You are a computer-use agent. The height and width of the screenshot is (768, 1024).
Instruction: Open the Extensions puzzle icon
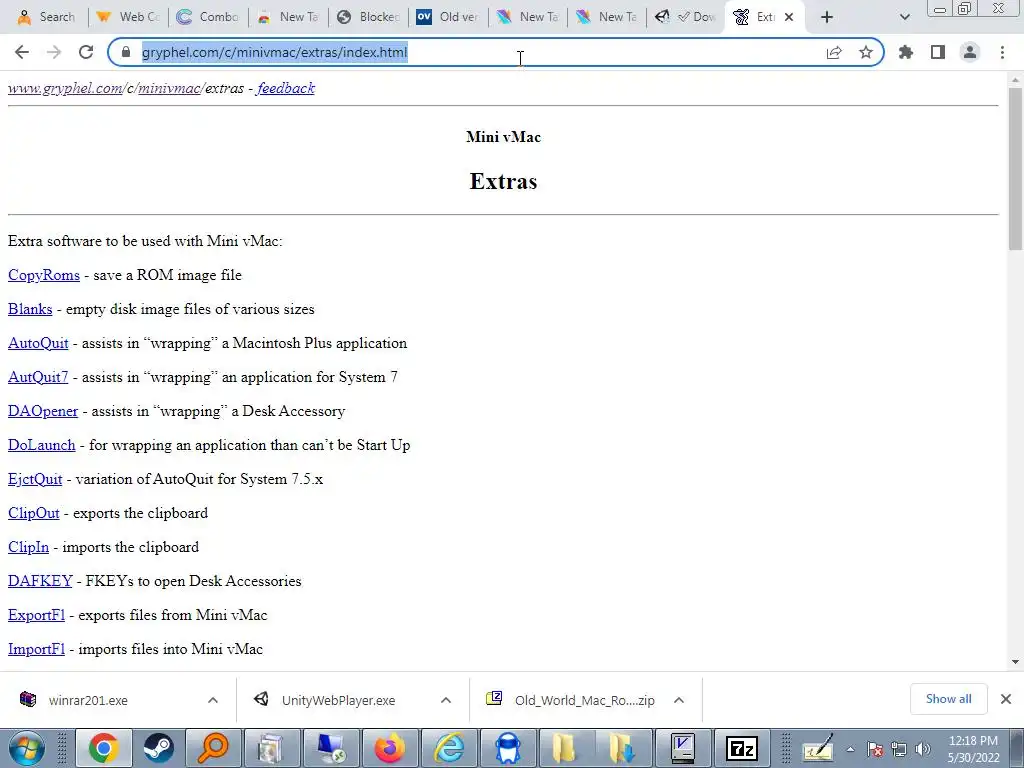click(906, 52)
